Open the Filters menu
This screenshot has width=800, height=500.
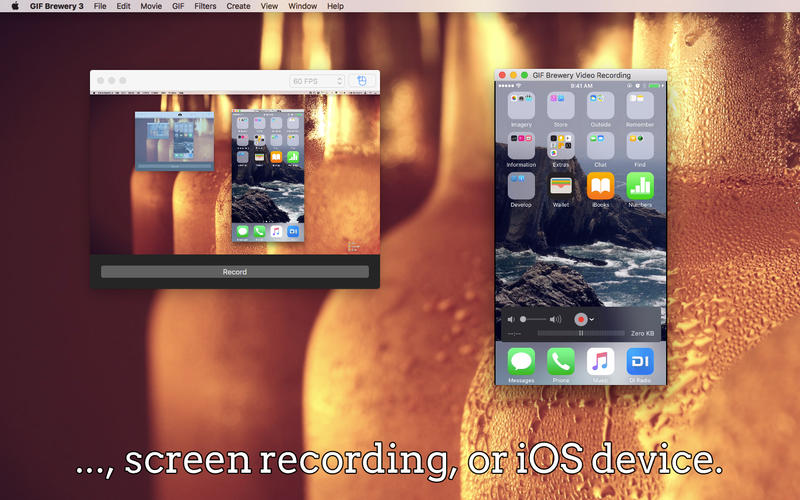point(205,6)
